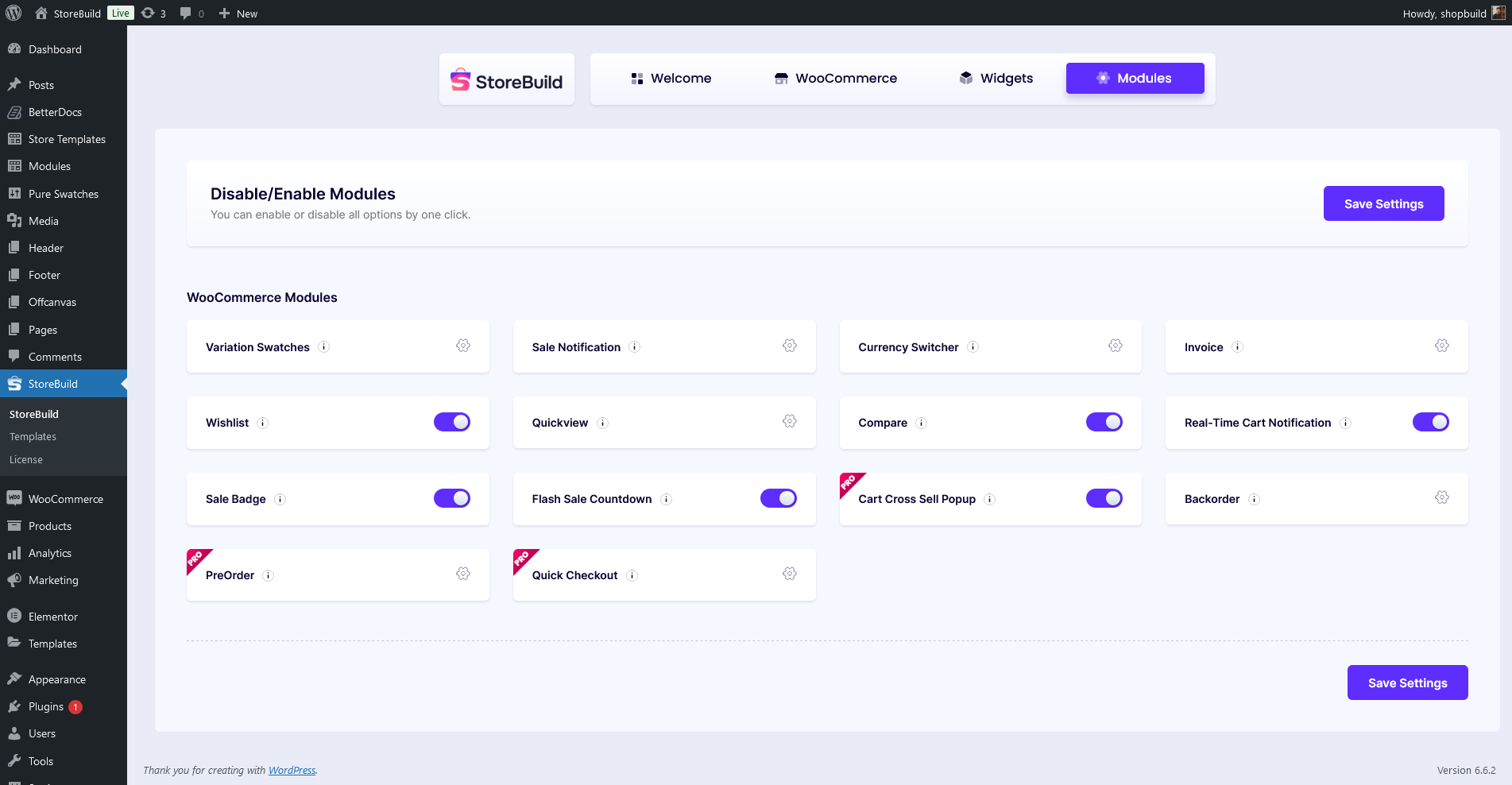Toggle Real-Time Cart Notification switch
Image resolution: width=1512 pixels, height=785 pixels.
1431,422
